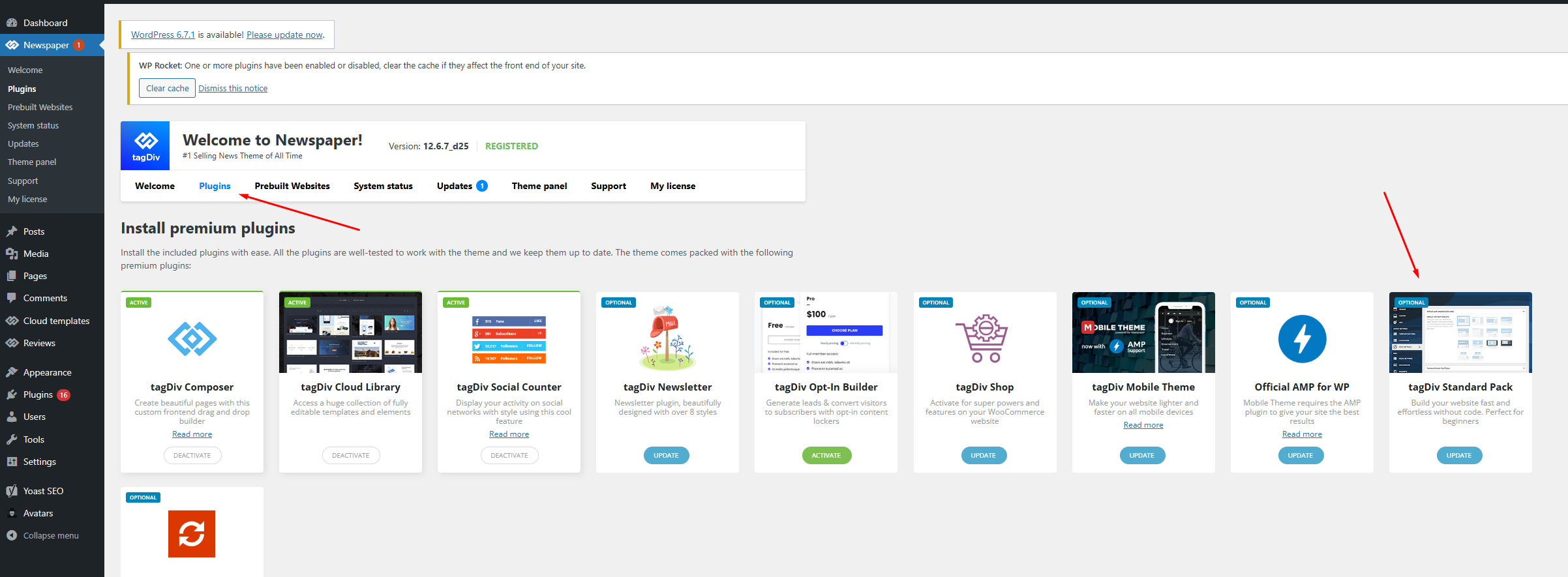This screenshot has width=1568, height=577.
Task: Click the orange refresh plugin icon
Action: [192, 534]
